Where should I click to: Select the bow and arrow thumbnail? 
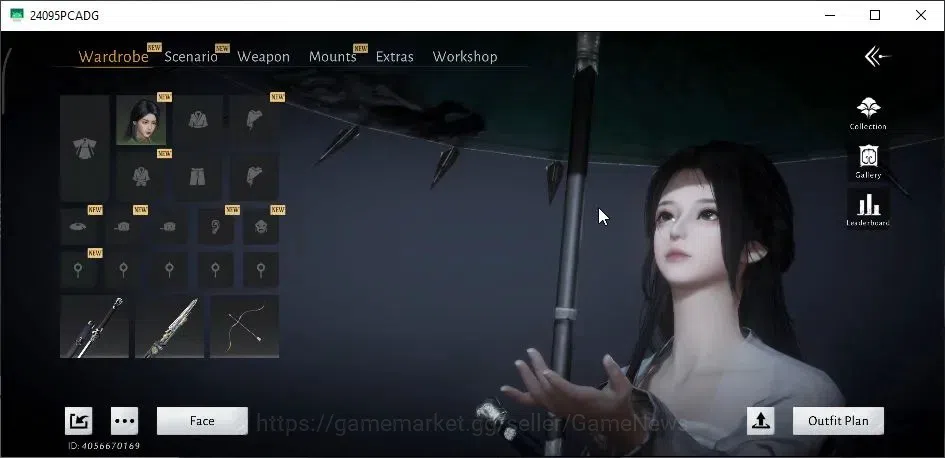point(244,327)
